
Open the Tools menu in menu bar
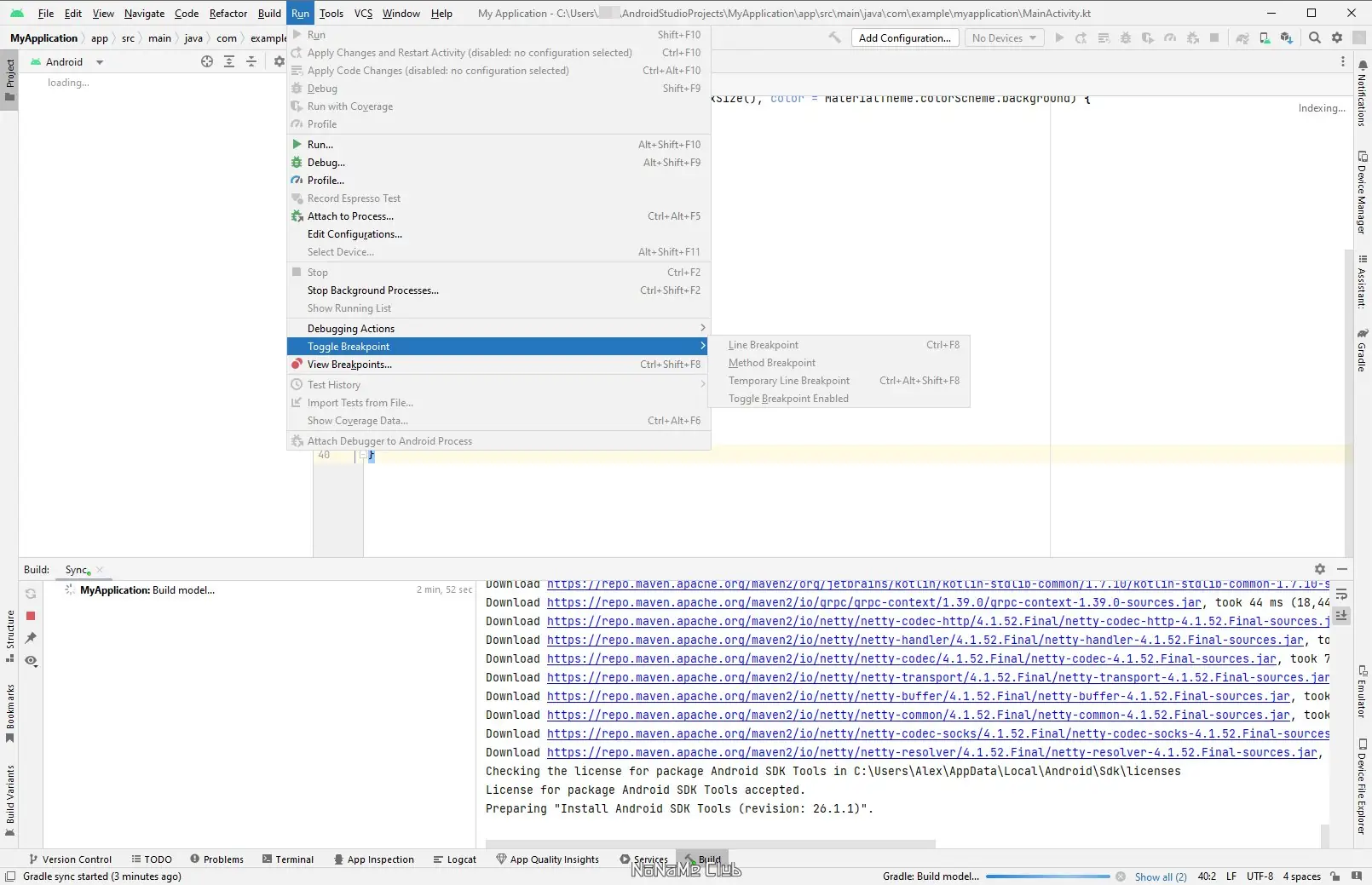(x=331, y=13)
